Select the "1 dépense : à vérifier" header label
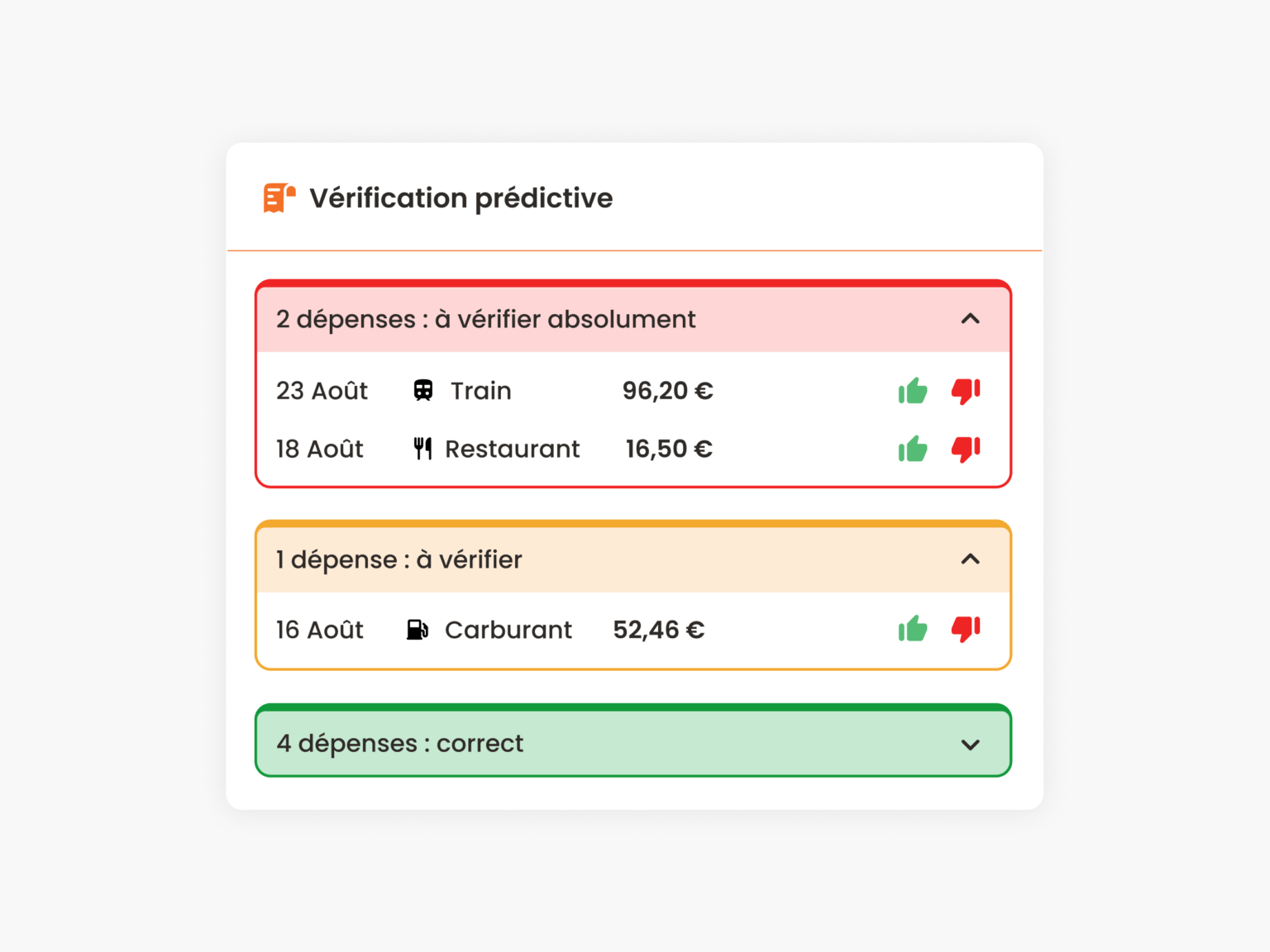Image resolution: width=1270 pixels, height=952 pixels. [399, 560]
